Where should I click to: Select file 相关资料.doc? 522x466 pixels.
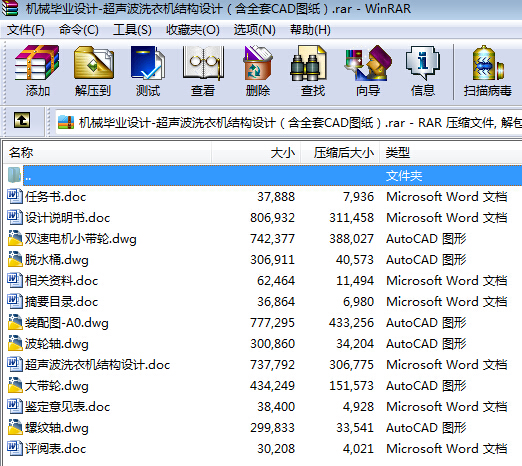pyautogui.click(x=61, y=280)
